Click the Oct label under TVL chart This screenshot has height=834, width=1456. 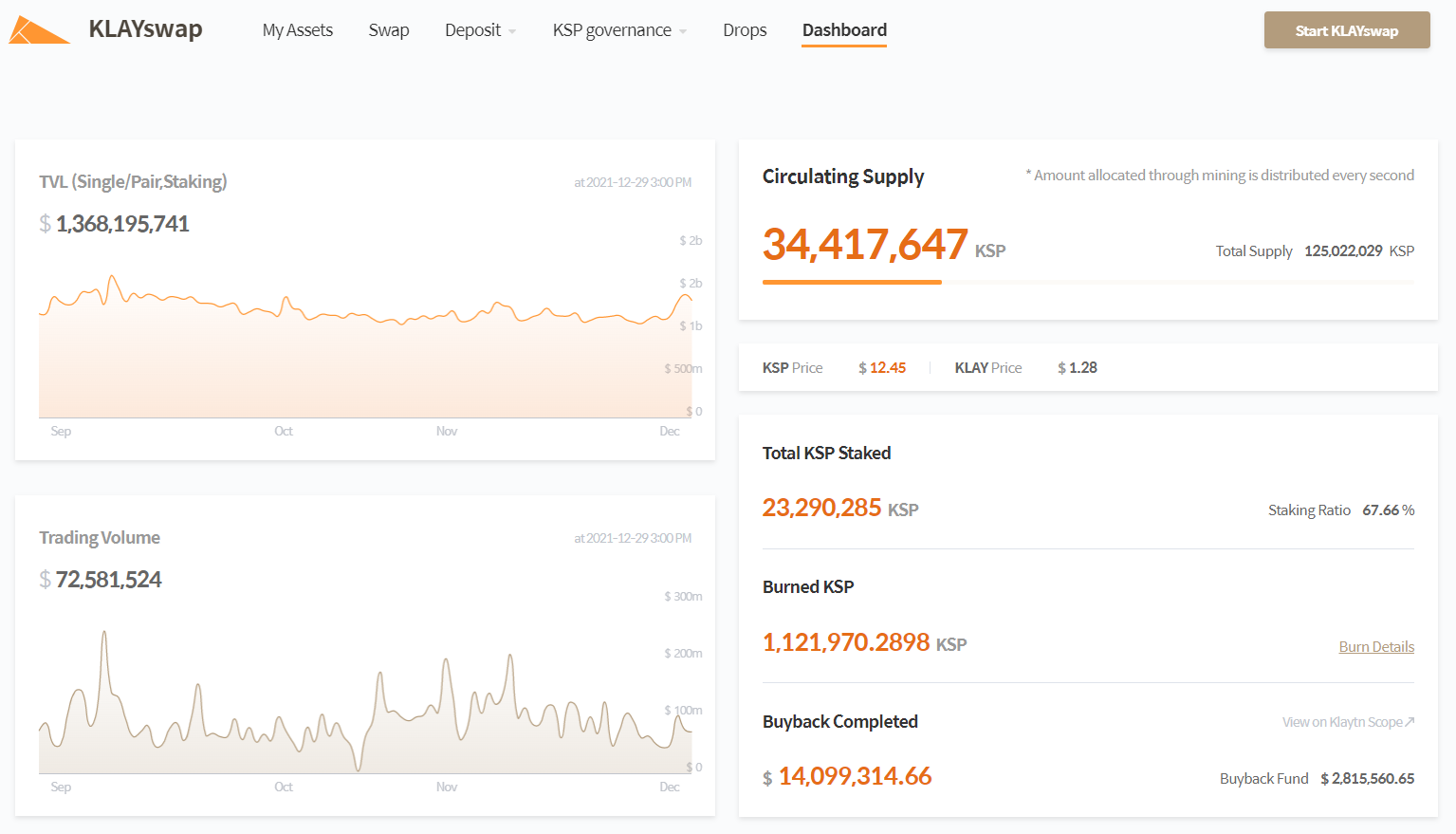tap(284, 432)
